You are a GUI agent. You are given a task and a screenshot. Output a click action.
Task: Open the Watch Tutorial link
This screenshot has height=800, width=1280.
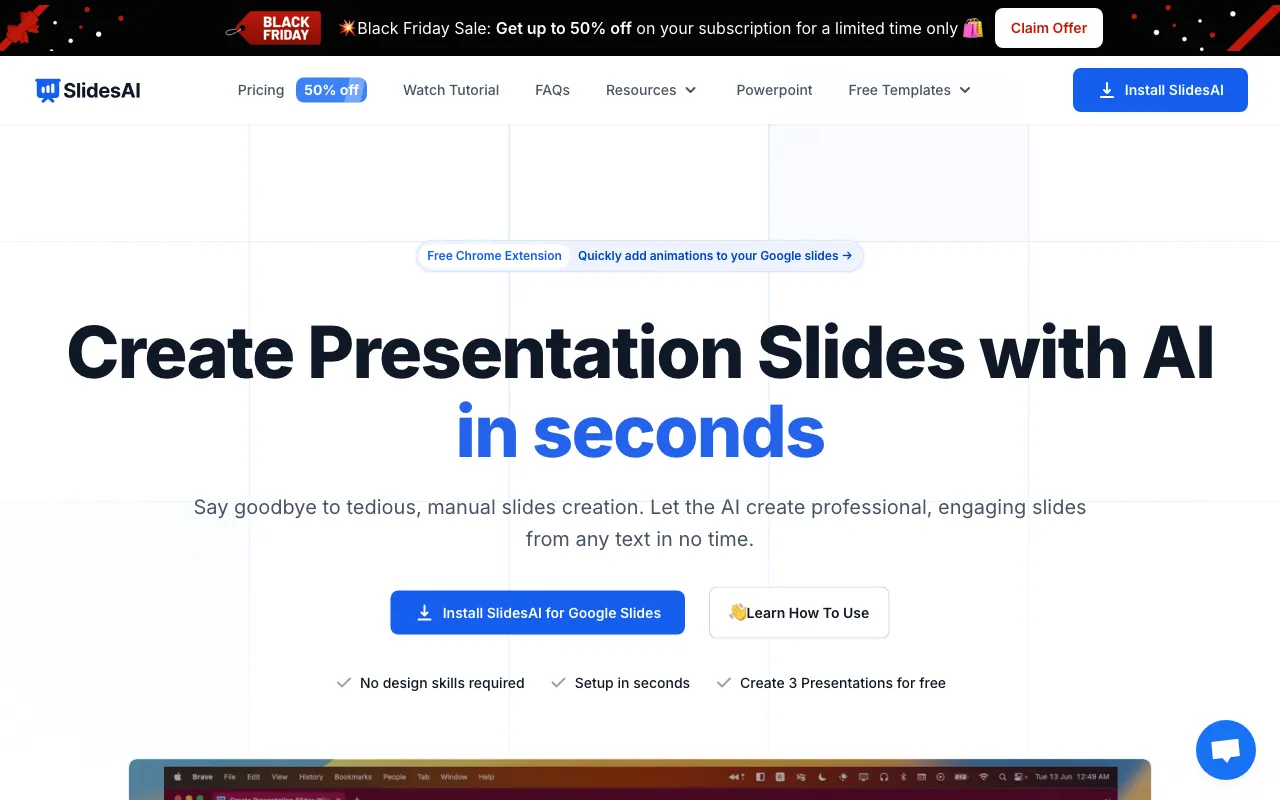(451, 90)
